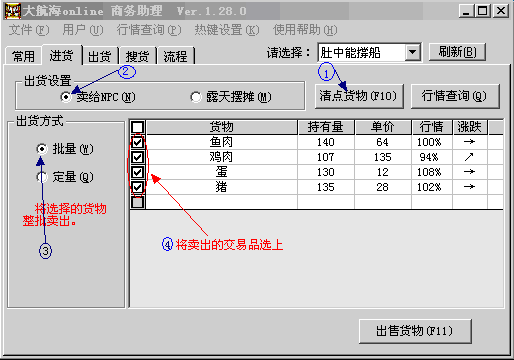Click the app icon in title bar
The image size is (514, 360).
coord(13,11)
